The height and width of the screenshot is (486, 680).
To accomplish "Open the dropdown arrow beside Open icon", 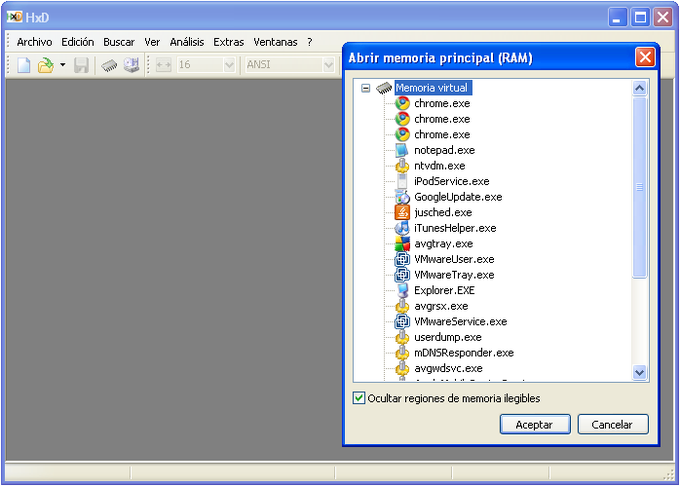I will click(63, 65).
